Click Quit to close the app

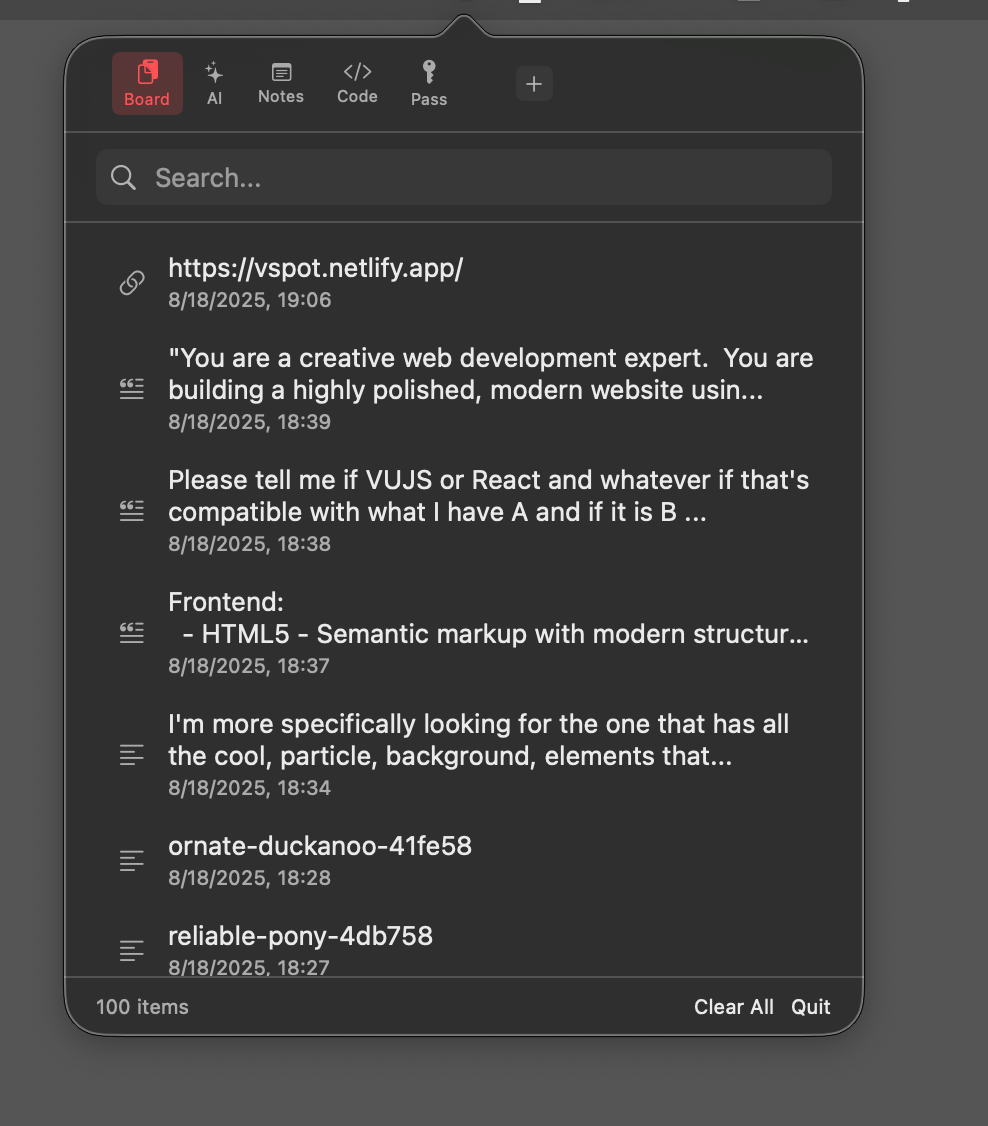810,1007
